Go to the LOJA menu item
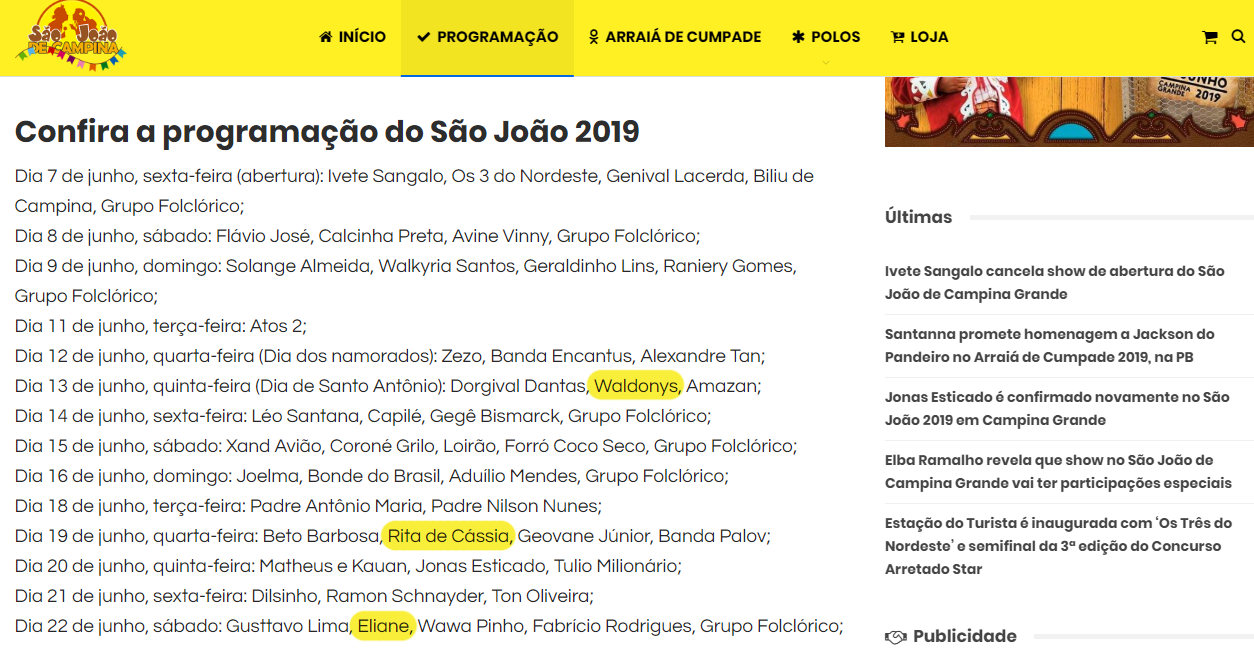 click(x=919, y=37)
